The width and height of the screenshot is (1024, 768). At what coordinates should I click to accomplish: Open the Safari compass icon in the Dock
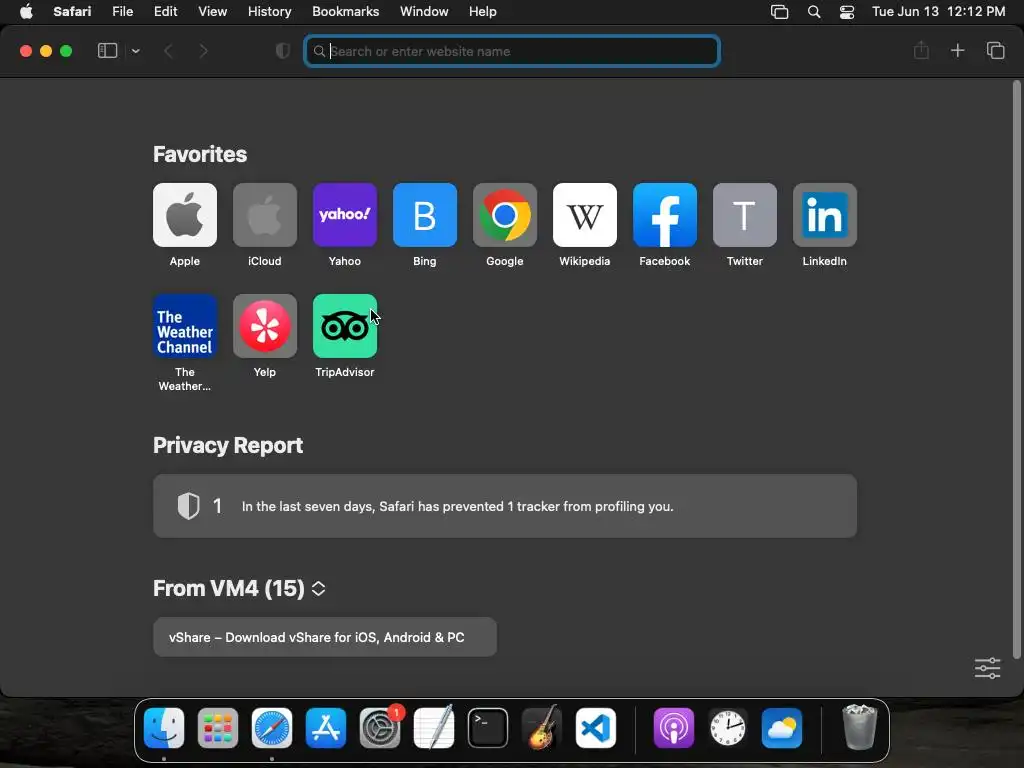click(x=272, y=728)
